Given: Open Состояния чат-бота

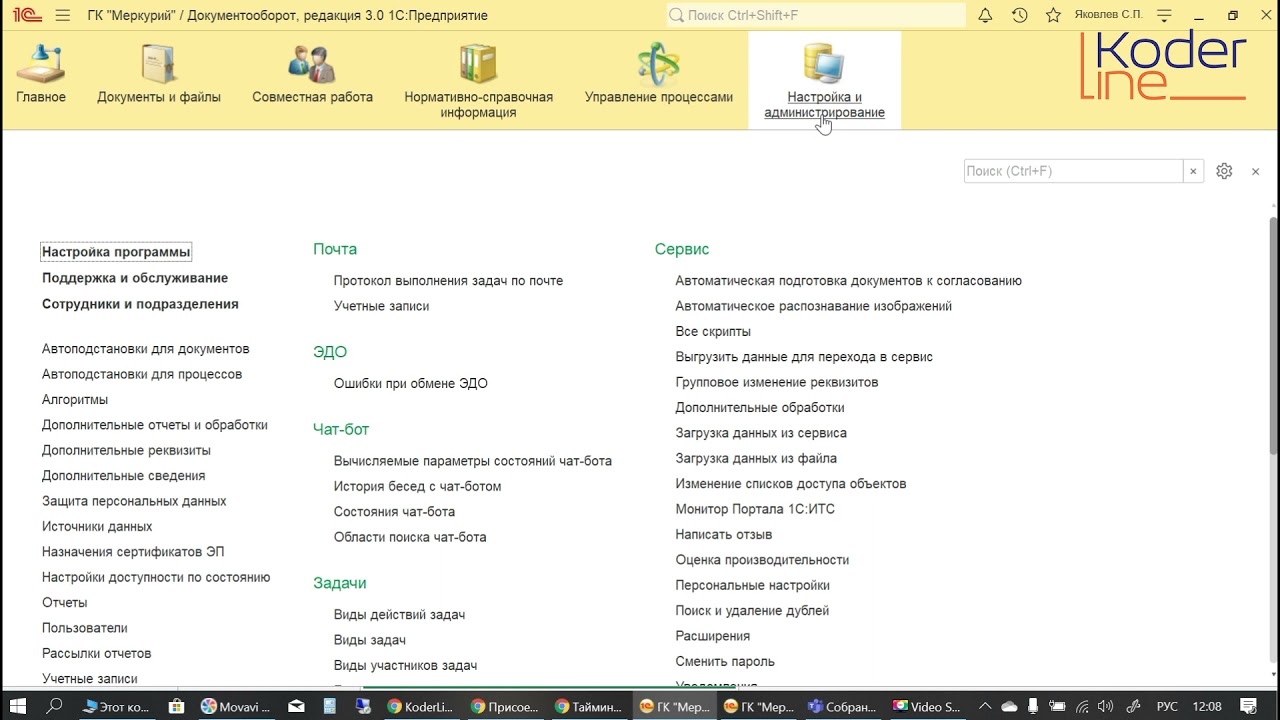Looking at the screenshot, I should 395,512.
